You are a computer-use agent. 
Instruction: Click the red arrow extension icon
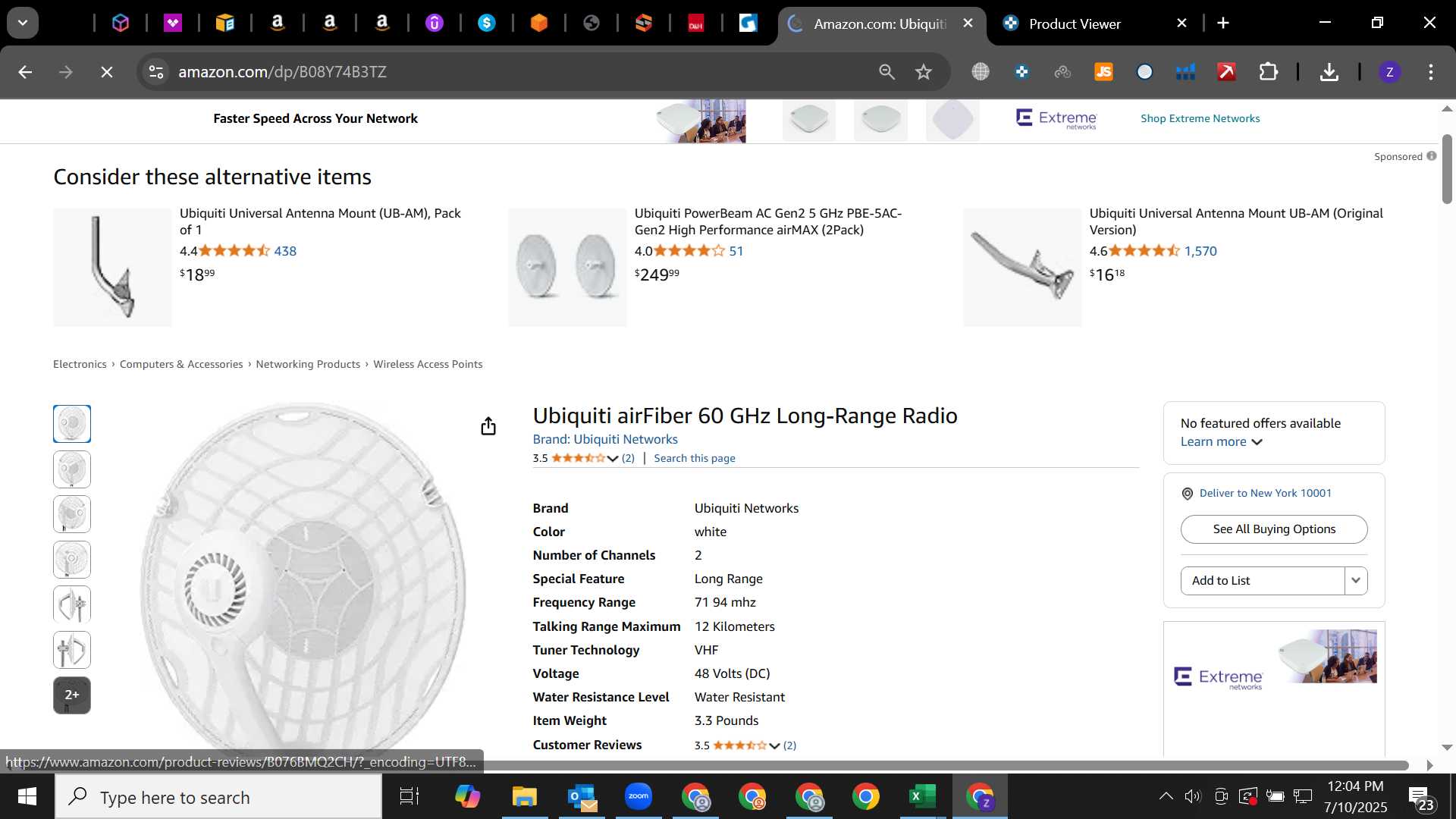click(1226, 72)
